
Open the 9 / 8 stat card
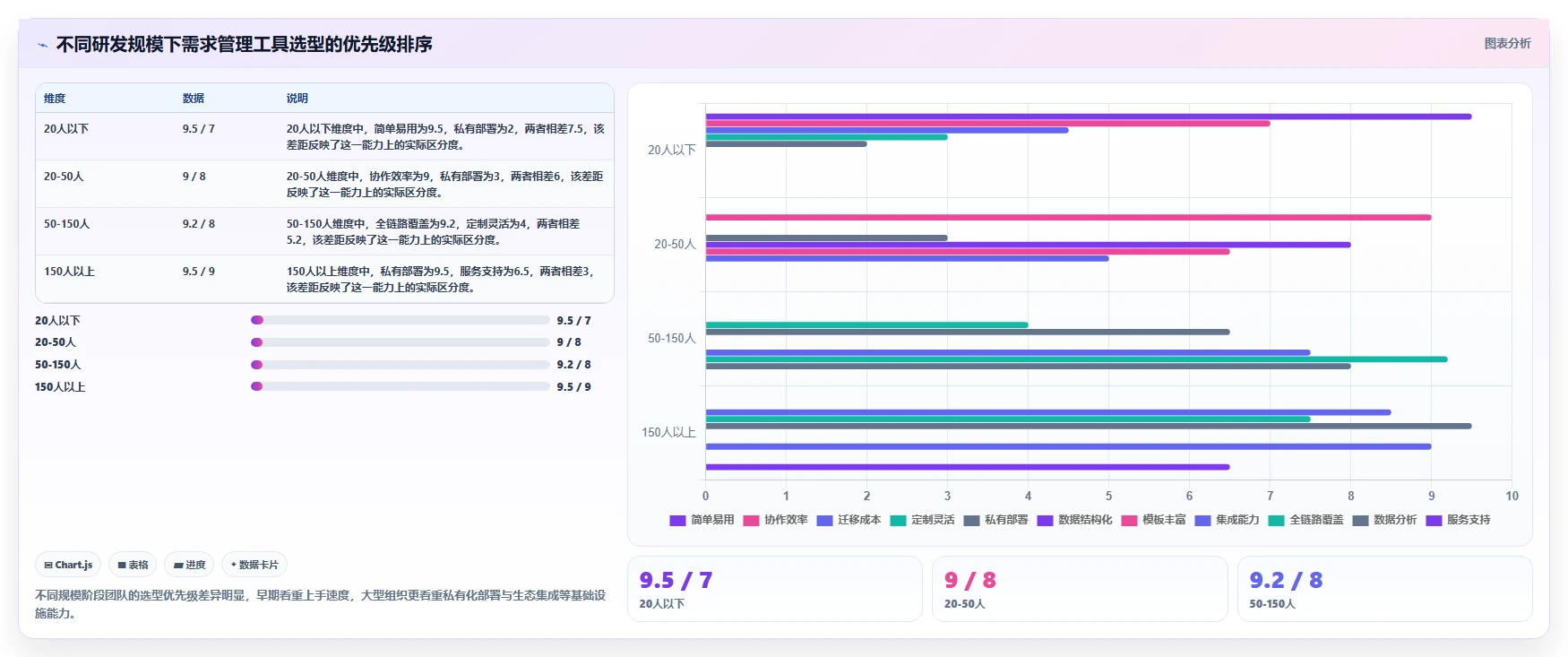click(x=1080, y=589)
